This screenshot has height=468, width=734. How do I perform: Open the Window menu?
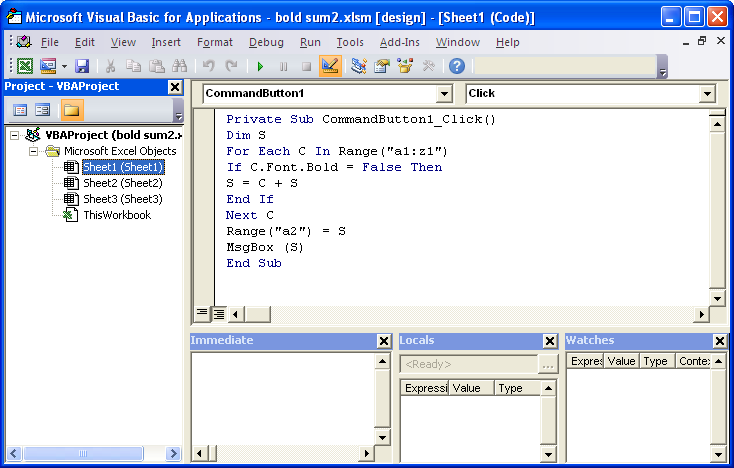tap(457, 42)
